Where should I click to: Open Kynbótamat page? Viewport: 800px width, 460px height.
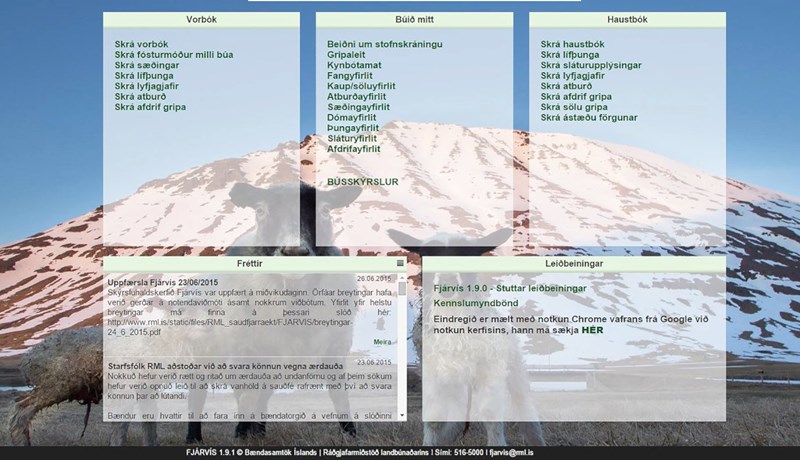click(355, 65)
